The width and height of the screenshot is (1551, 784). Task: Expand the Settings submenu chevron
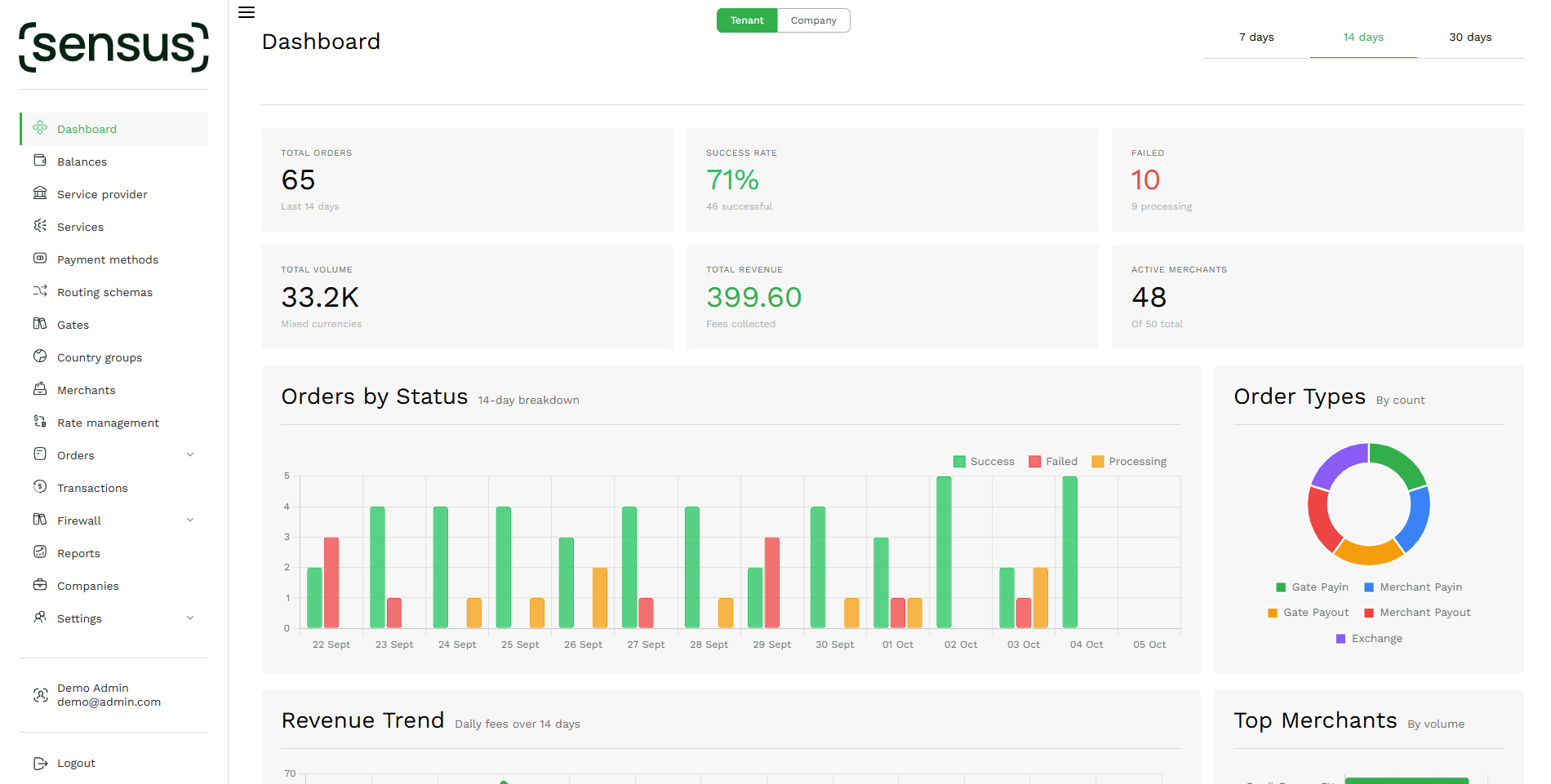pyautogui.click(x=190, y=618)
